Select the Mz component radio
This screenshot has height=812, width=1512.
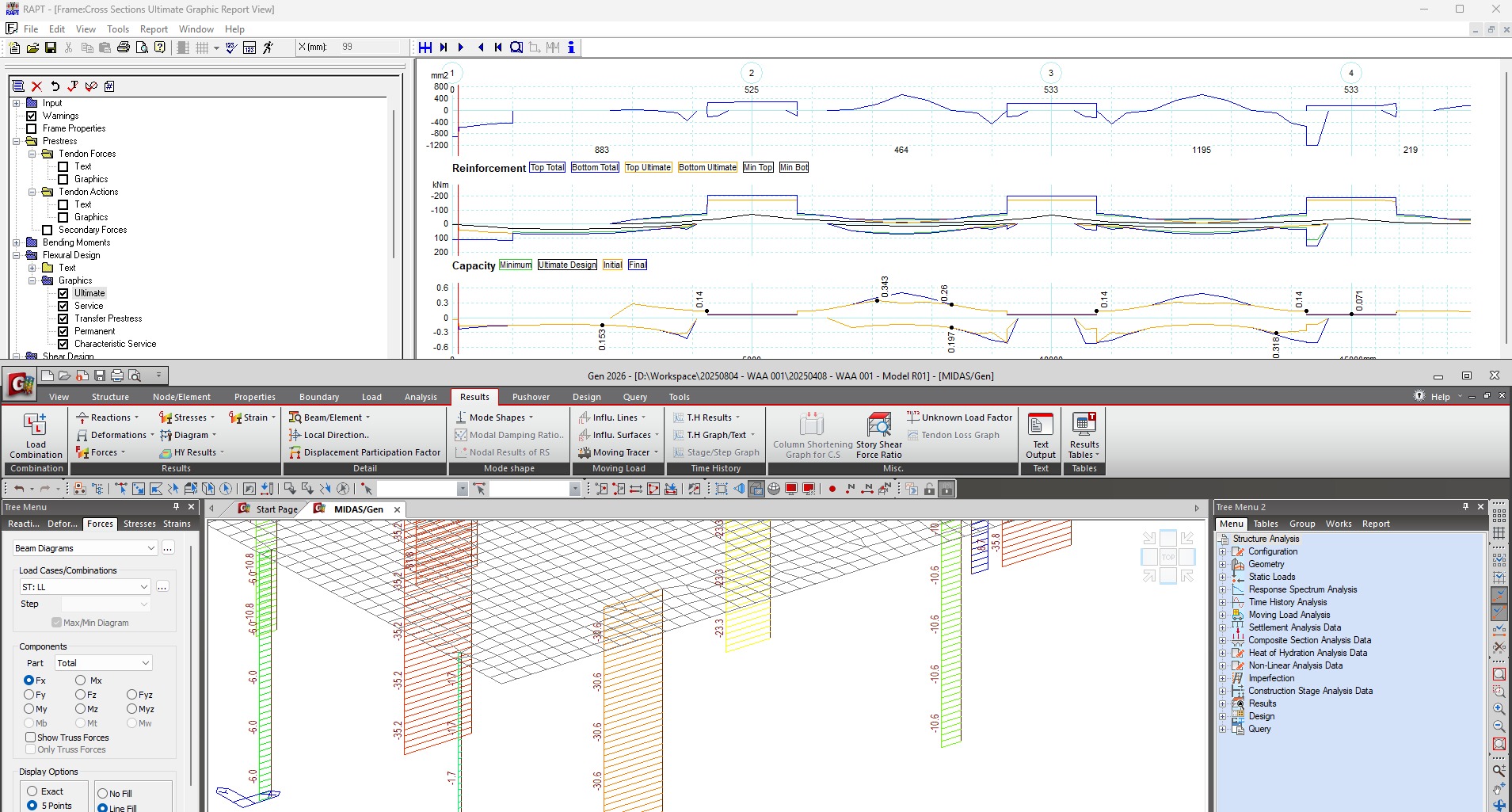[x=80, y=709]
